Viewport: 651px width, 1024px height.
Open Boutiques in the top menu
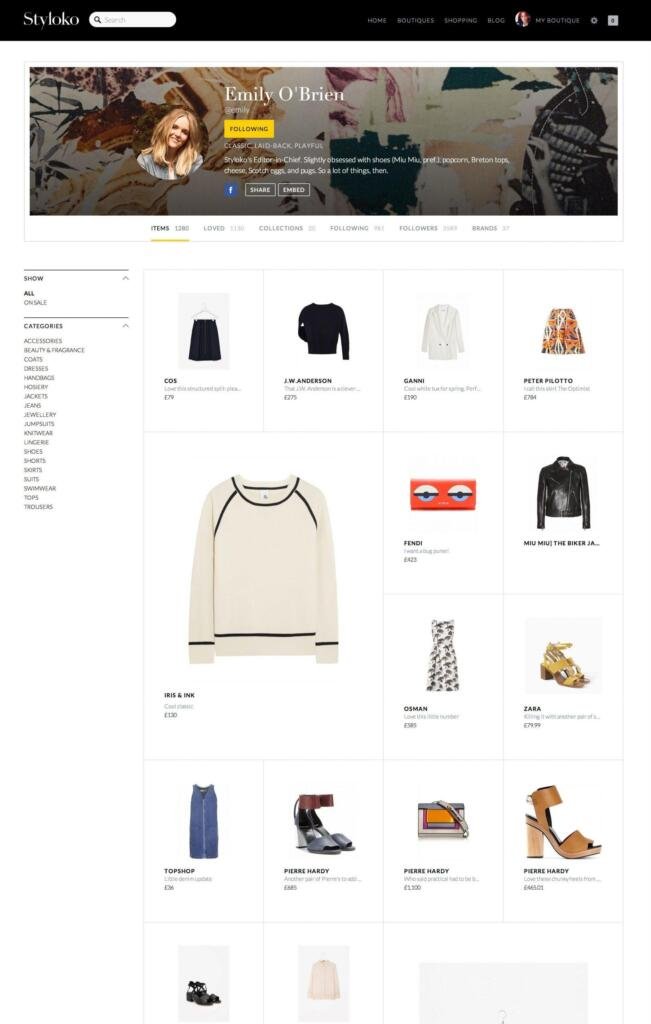pyautogui.click(x=415, y=20)
